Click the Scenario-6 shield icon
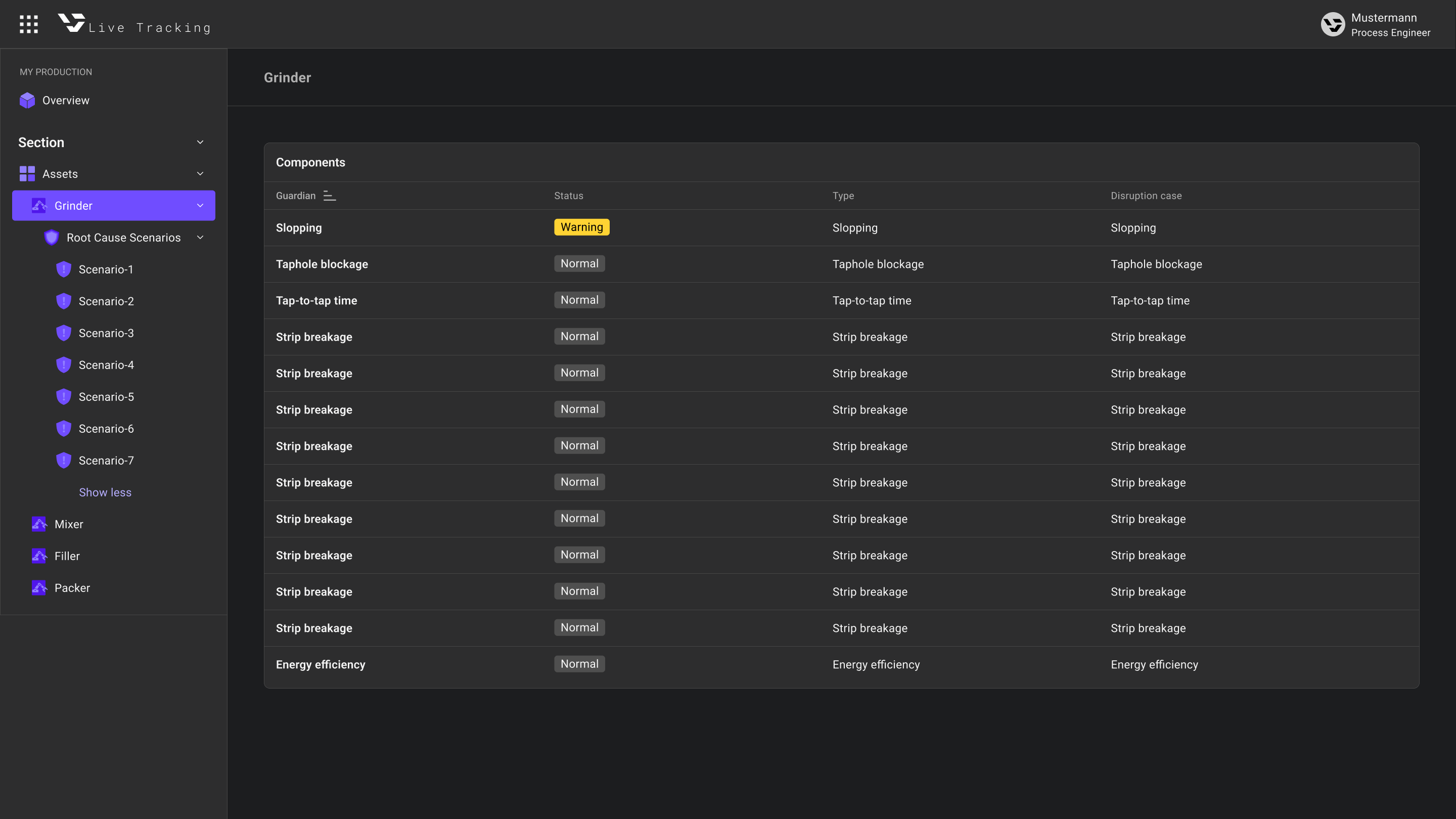This screenshot has width=1456, height=819. click(x=63, y=428)
